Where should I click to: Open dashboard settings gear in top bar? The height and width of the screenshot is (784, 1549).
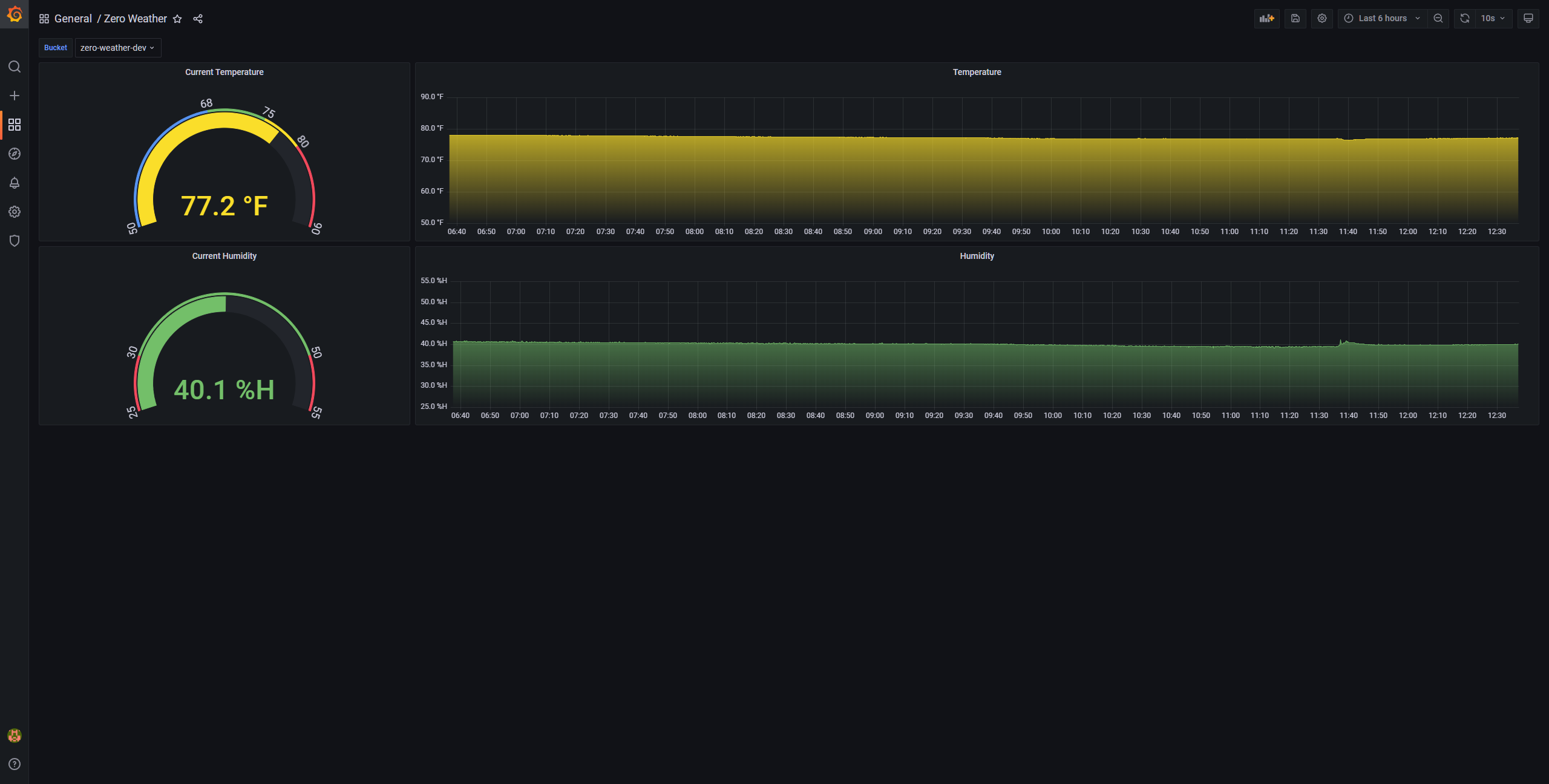pyautogui.click(x=1322, y=18)
